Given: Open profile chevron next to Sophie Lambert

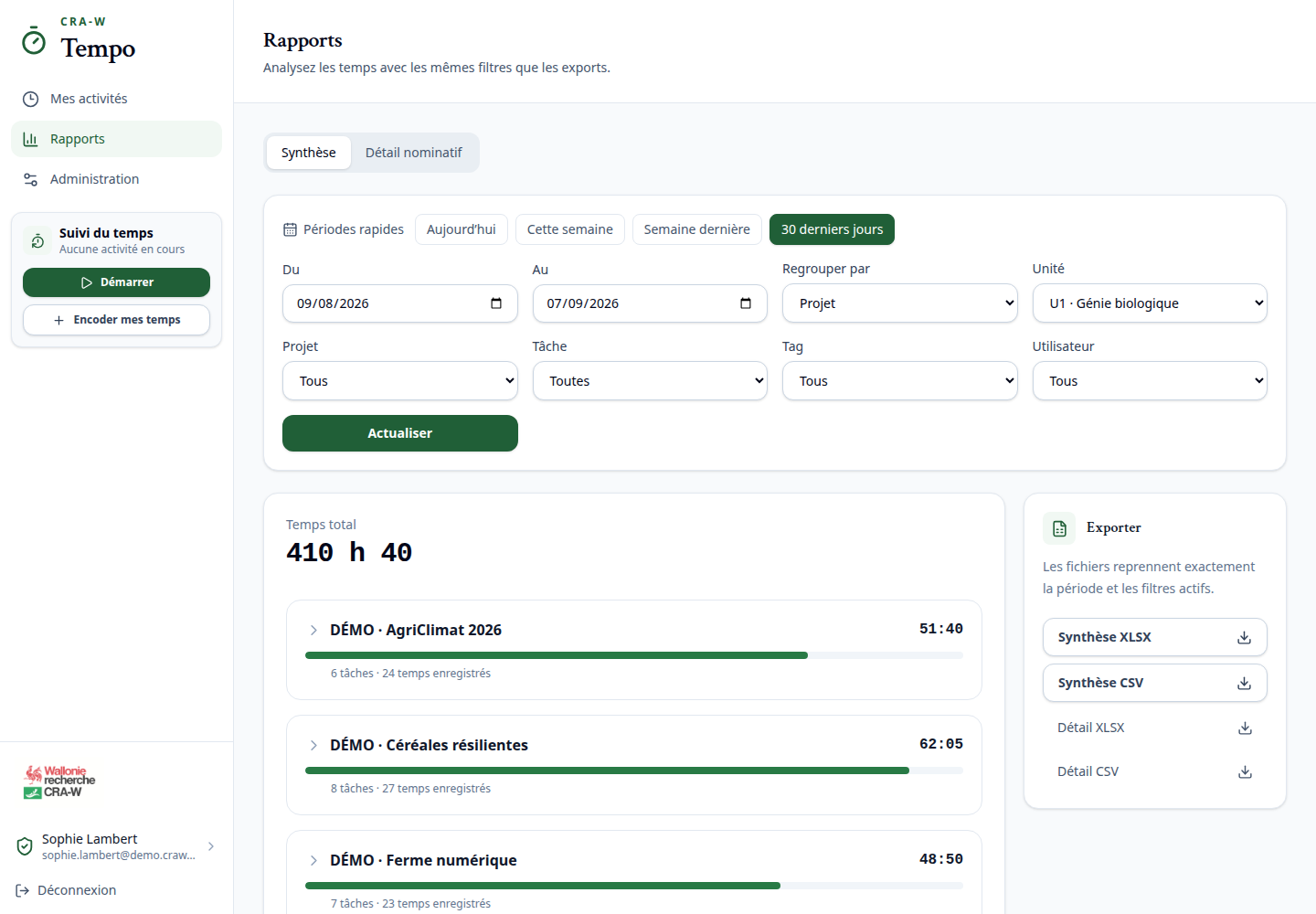Looking at the screenshot, I should 211,846.
